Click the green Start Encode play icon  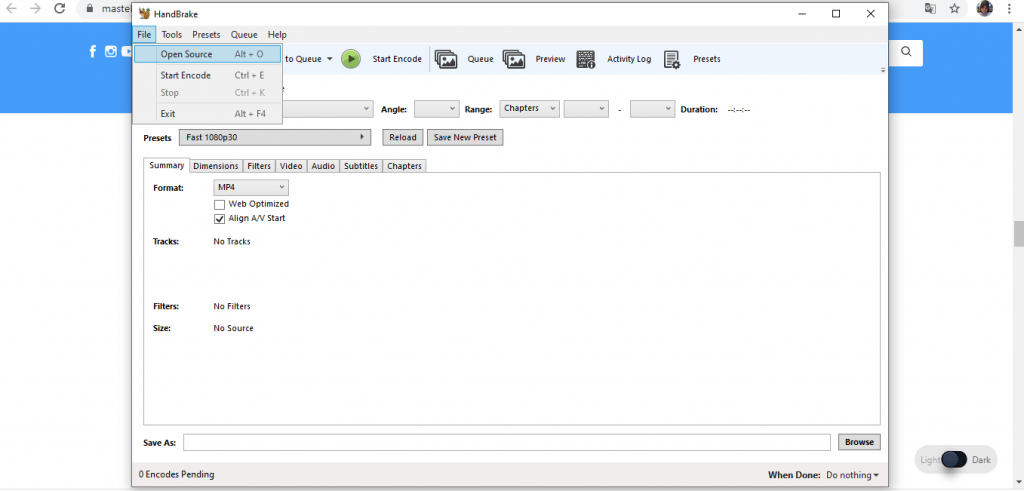(x=351, y=59)
